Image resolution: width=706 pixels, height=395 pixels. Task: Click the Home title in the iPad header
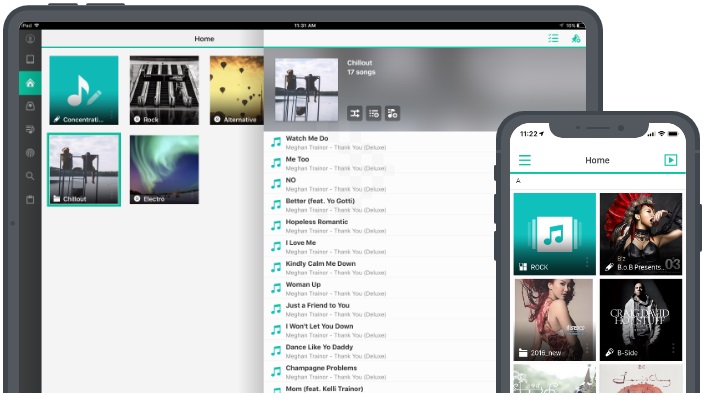[x=204, y=39]
